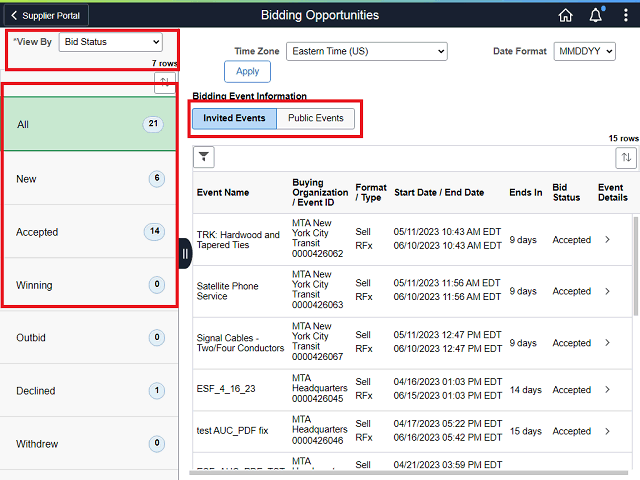Image resolution: width=640 pixels, height=480 pixels.
Task: Click the 14 days Ends In value
Action: [525, 390]
